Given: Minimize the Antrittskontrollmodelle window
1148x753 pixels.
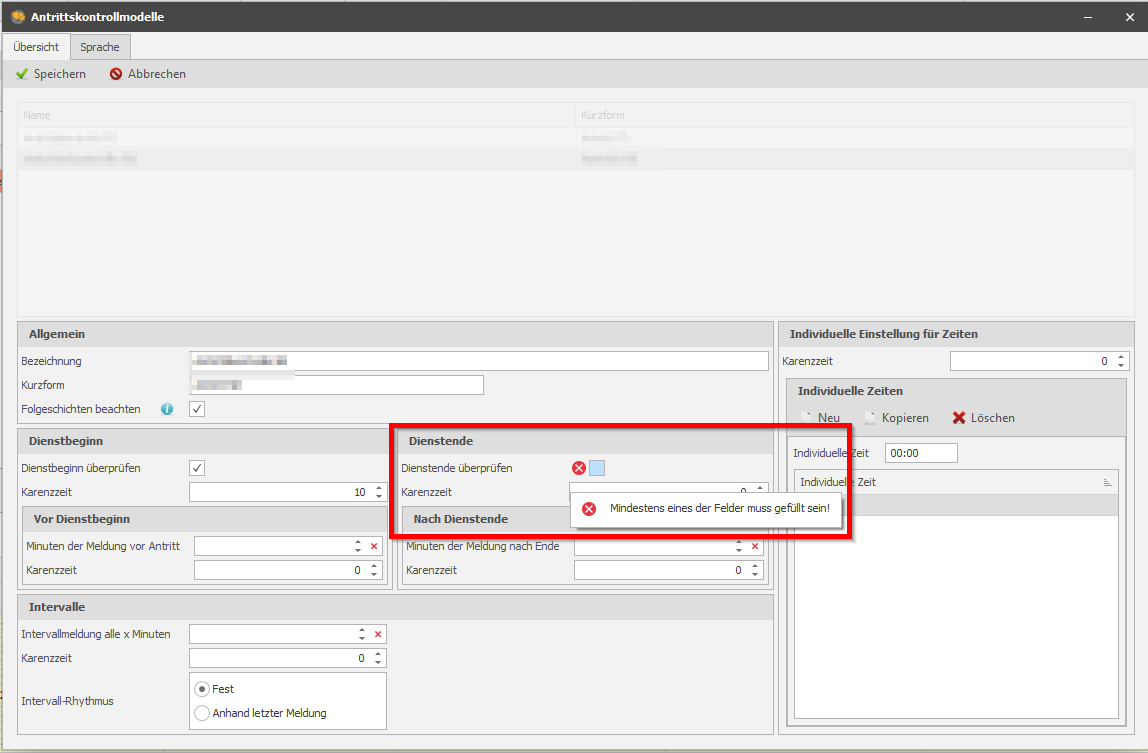Looking at the screenshot, I should (x=1088, y=17).
